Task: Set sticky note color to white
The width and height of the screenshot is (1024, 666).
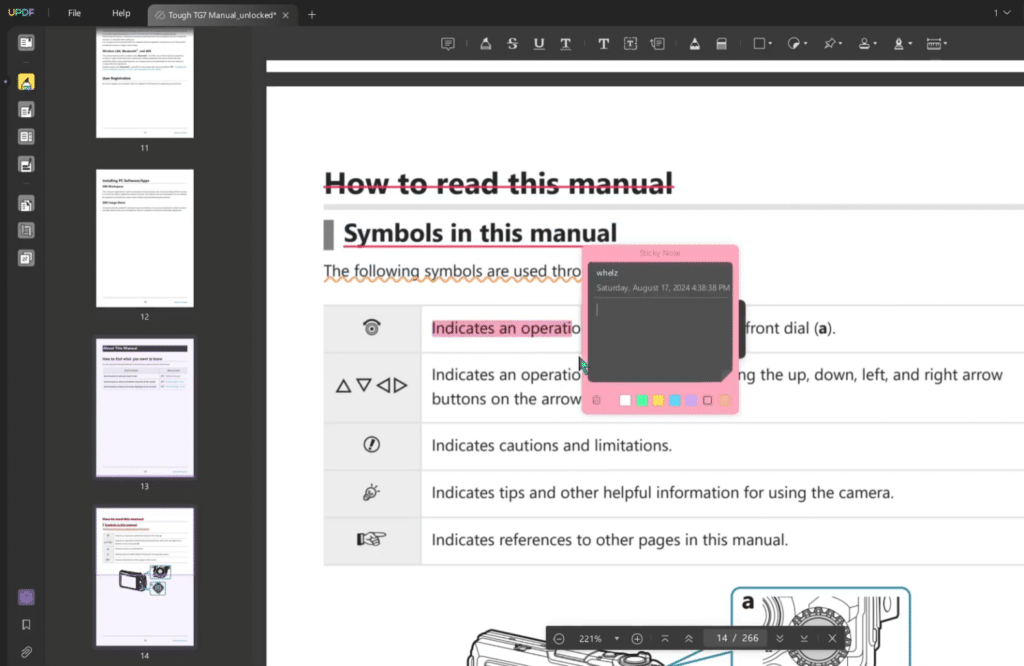Action: [625, 400]
